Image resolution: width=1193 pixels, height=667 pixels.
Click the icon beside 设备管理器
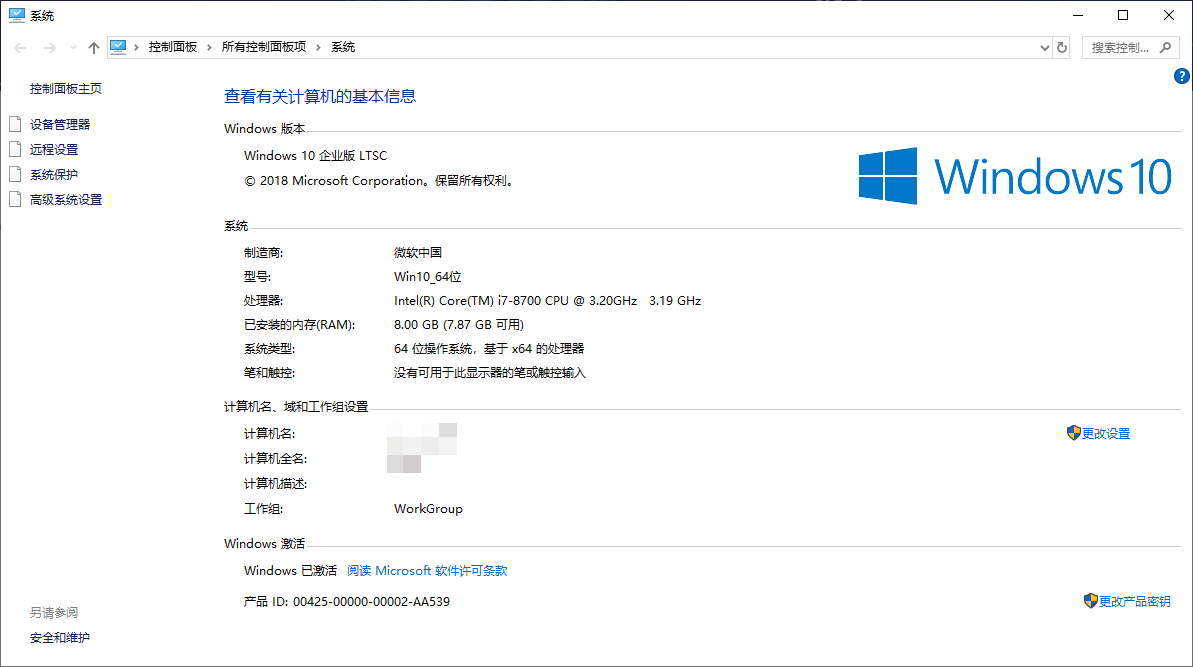(15, 124)
